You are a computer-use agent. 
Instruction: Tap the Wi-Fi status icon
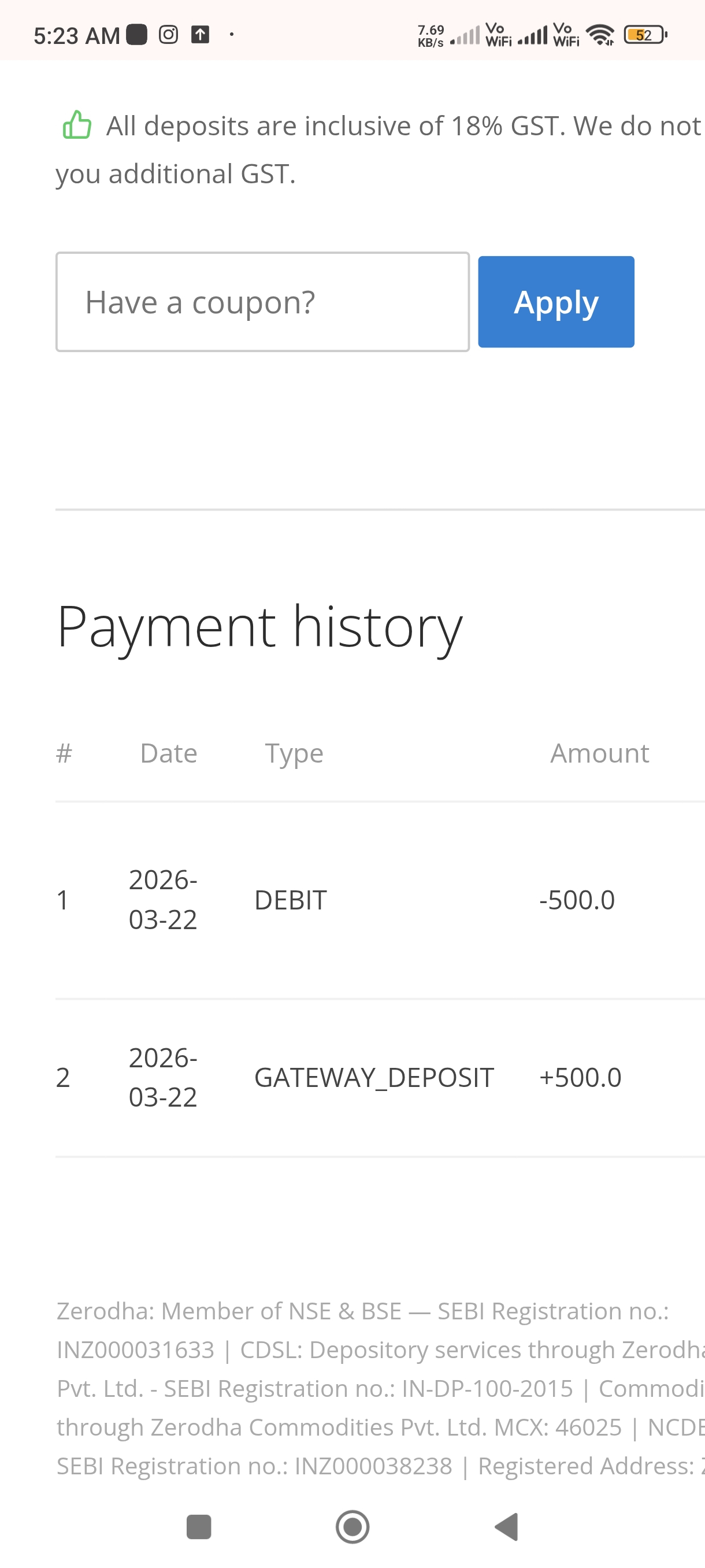pos(601,35)
